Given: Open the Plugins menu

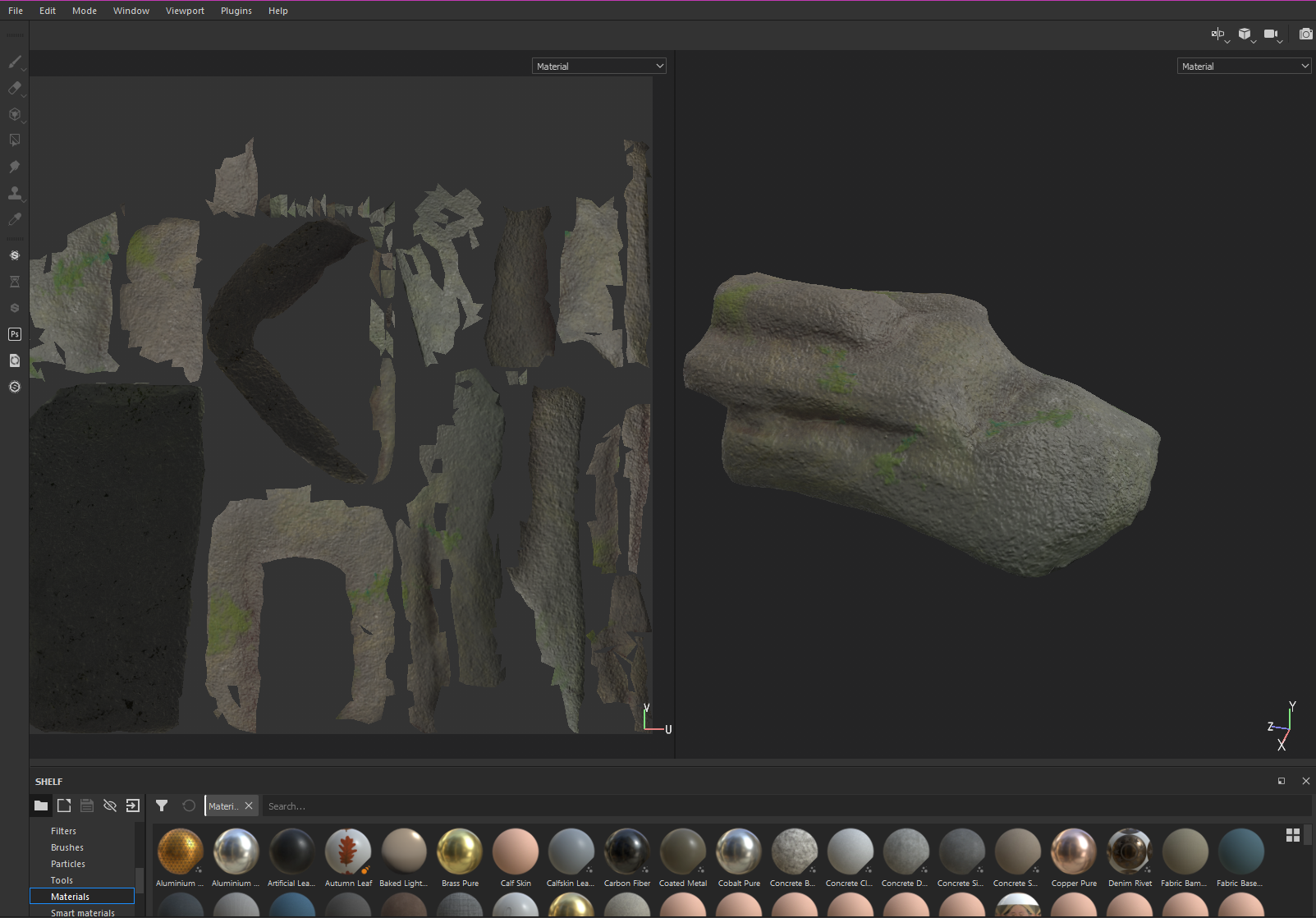Looking at the screenshot, I should coord(236,11).
